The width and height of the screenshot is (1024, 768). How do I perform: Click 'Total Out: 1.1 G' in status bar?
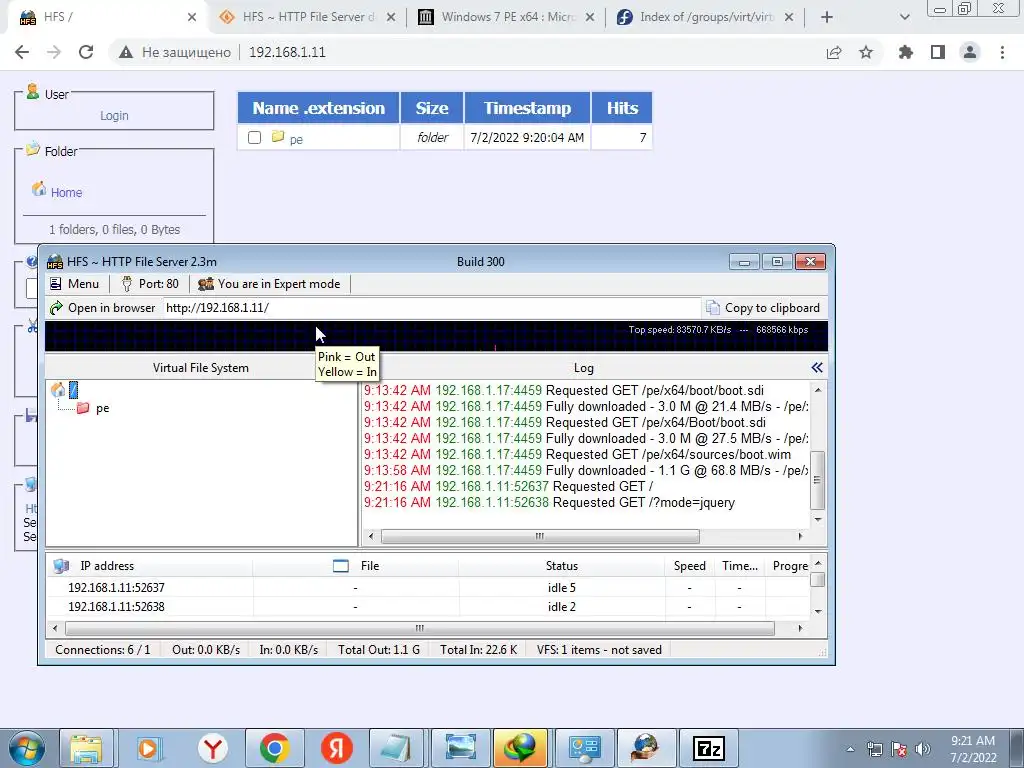(379, 650)
